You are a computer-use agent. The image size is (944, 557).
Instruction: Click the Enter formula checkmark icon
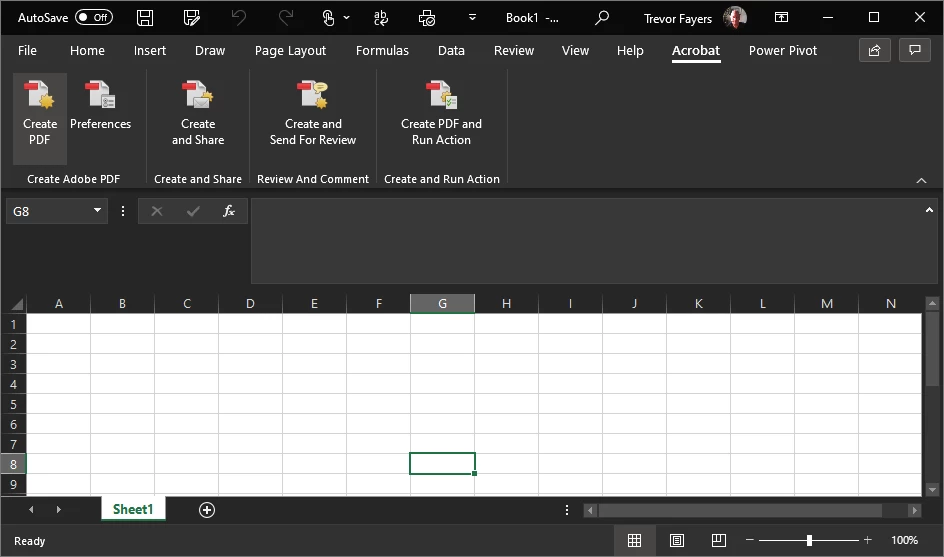pos(193,211)
